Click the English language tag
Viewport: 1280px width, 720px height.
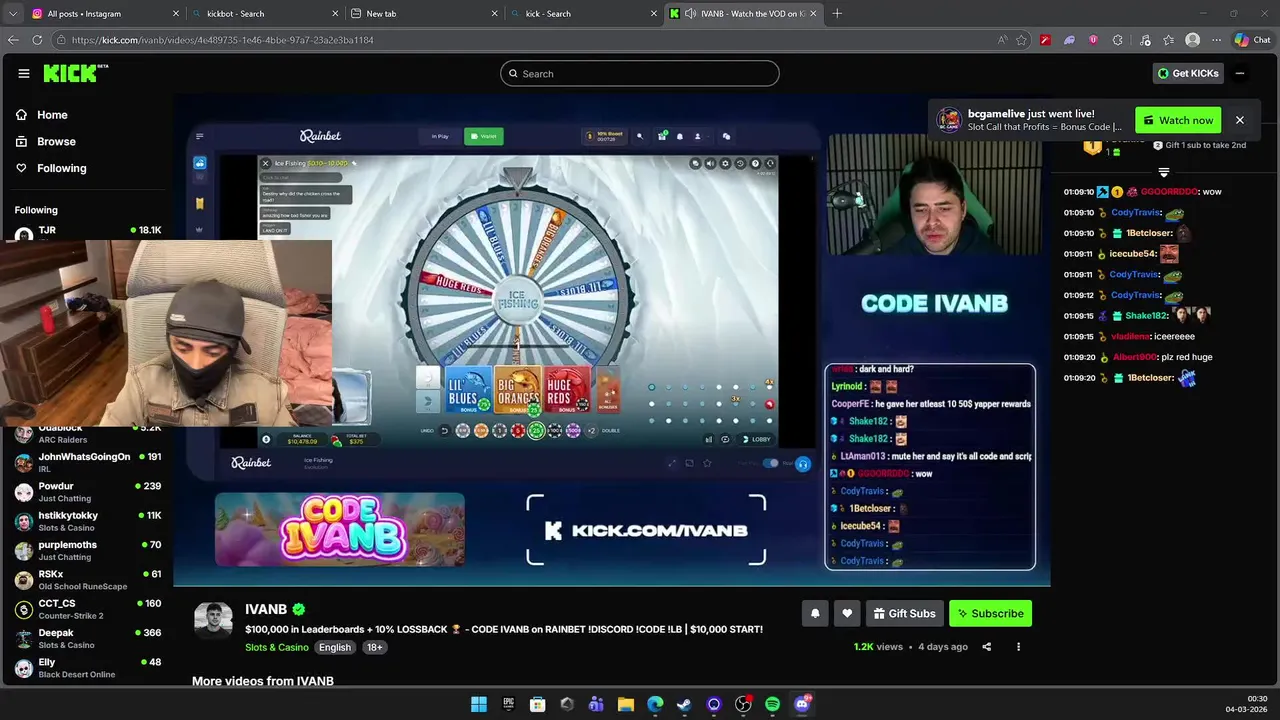[335, 647]
